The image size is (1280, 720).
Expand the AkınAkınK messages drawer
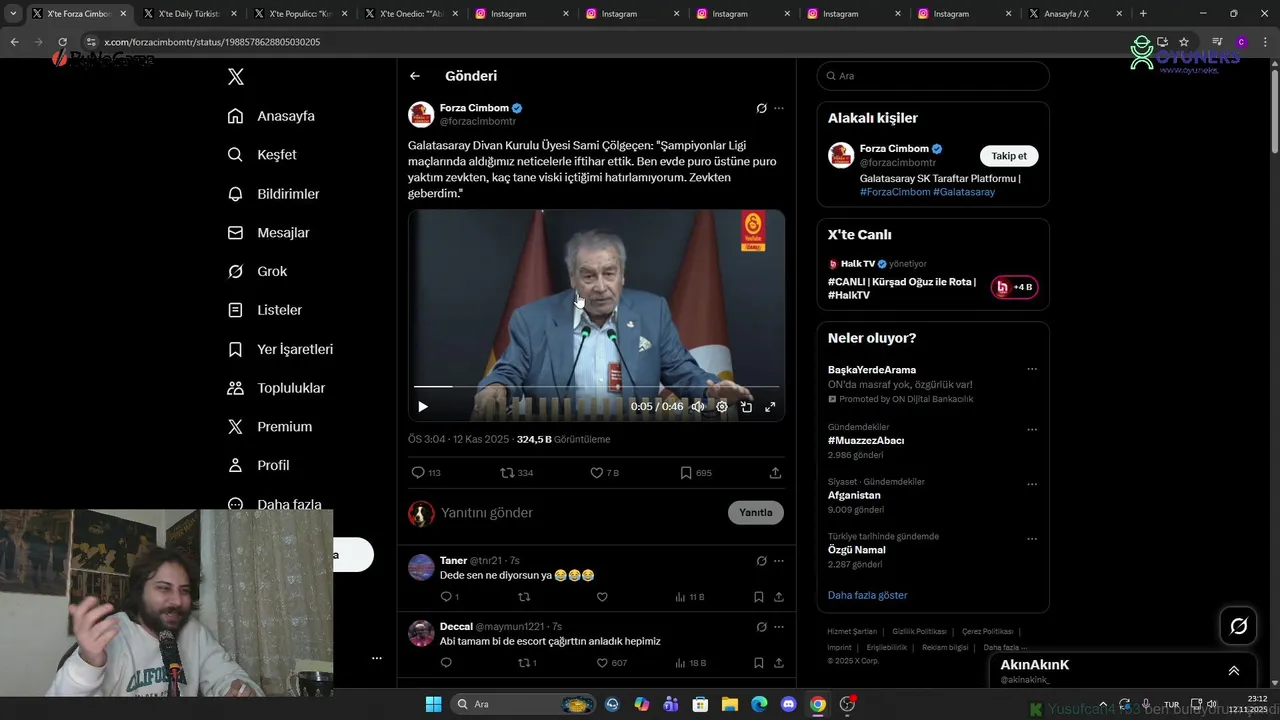point(1234,671)
